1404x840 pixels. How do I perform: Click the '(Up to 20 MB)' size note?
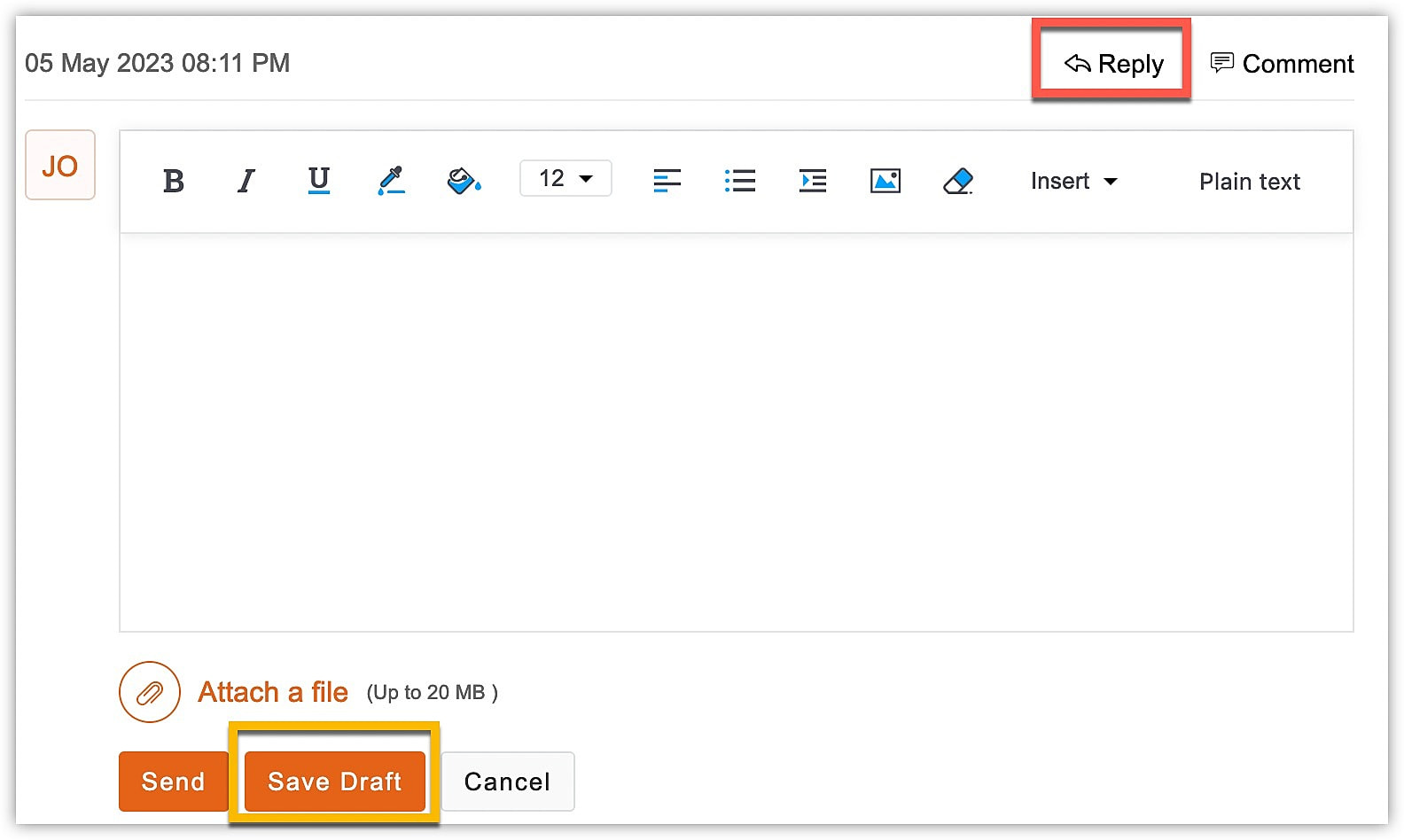[x=433, y=692]
